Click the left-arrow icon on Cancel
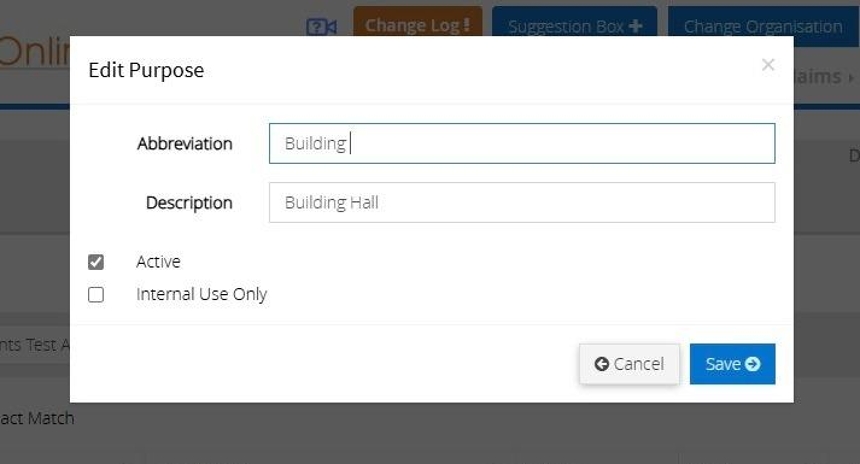 click(601, 364)
